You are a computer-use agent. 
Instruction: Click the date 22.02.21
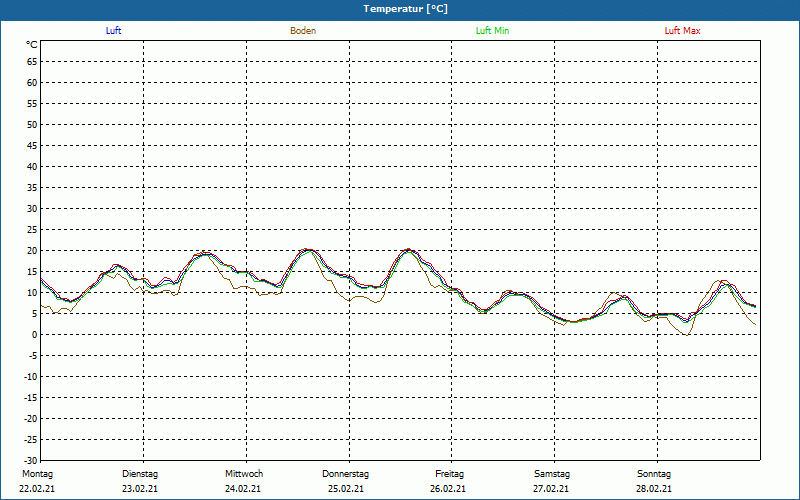coord(37,489)
